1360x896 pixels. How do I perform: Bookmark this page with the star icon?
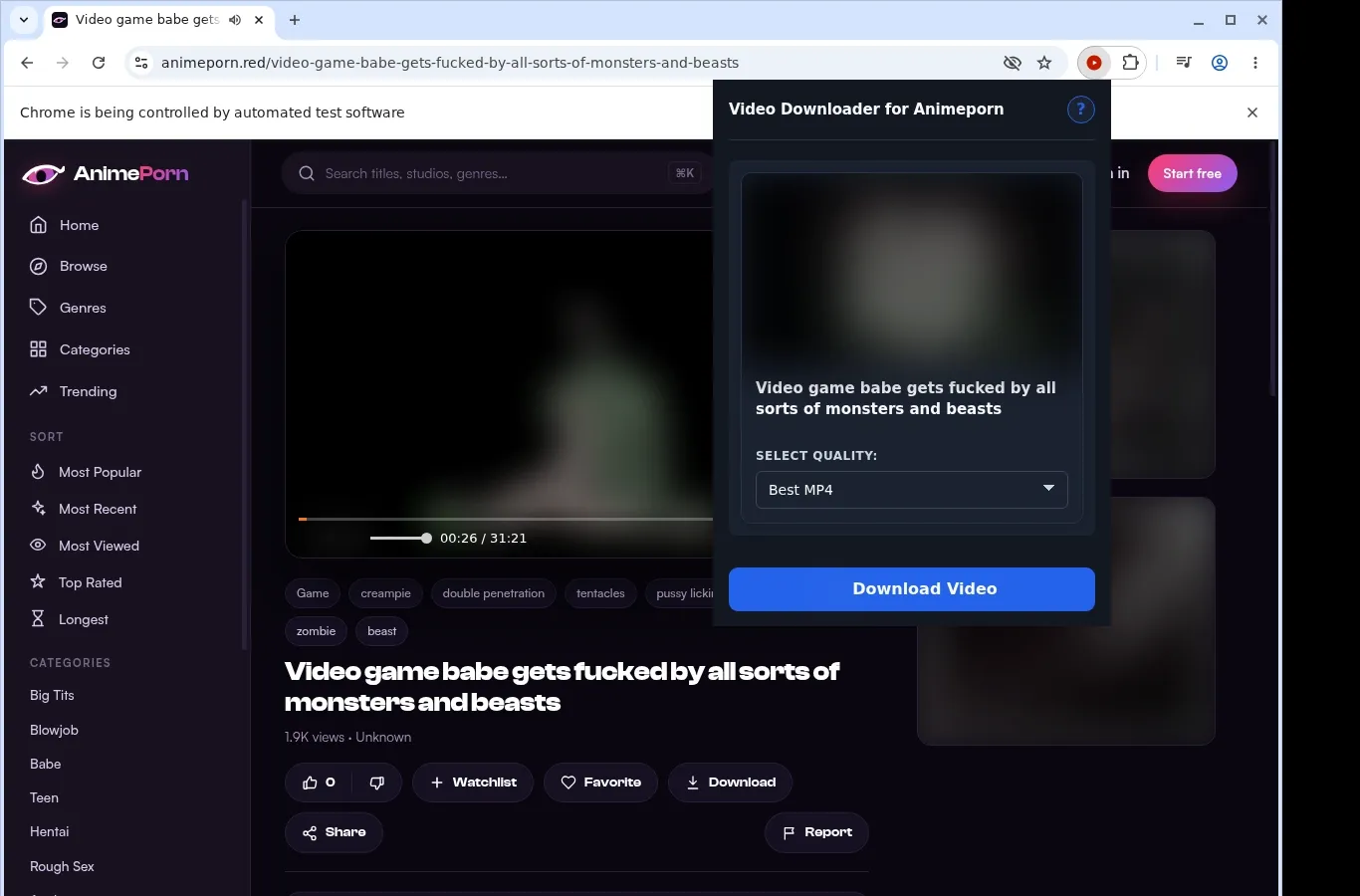pyautogui.click(x=1044, y=63)
